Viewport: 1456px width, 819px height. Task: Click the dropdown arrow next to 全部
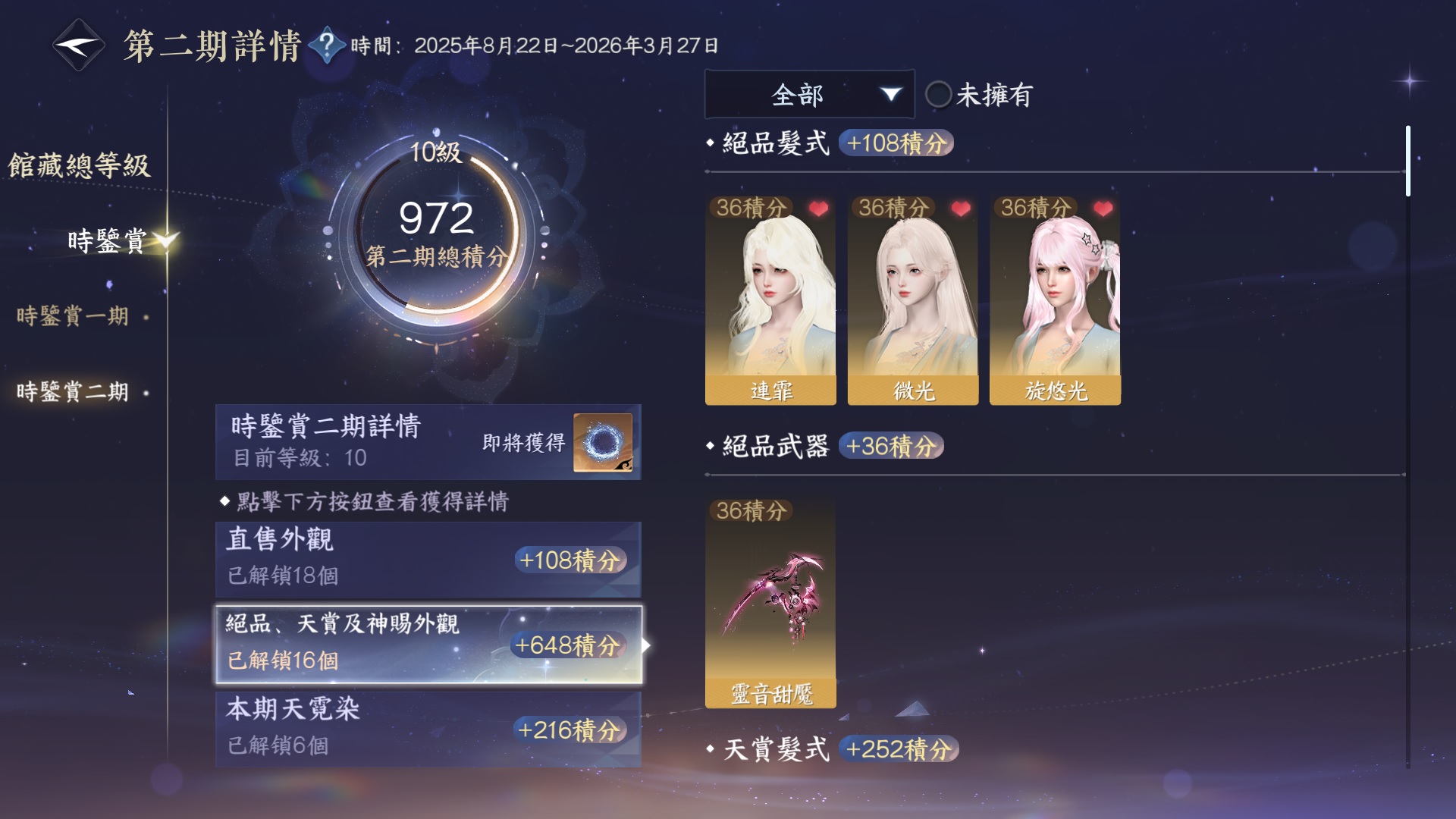(x=890, y=94)
